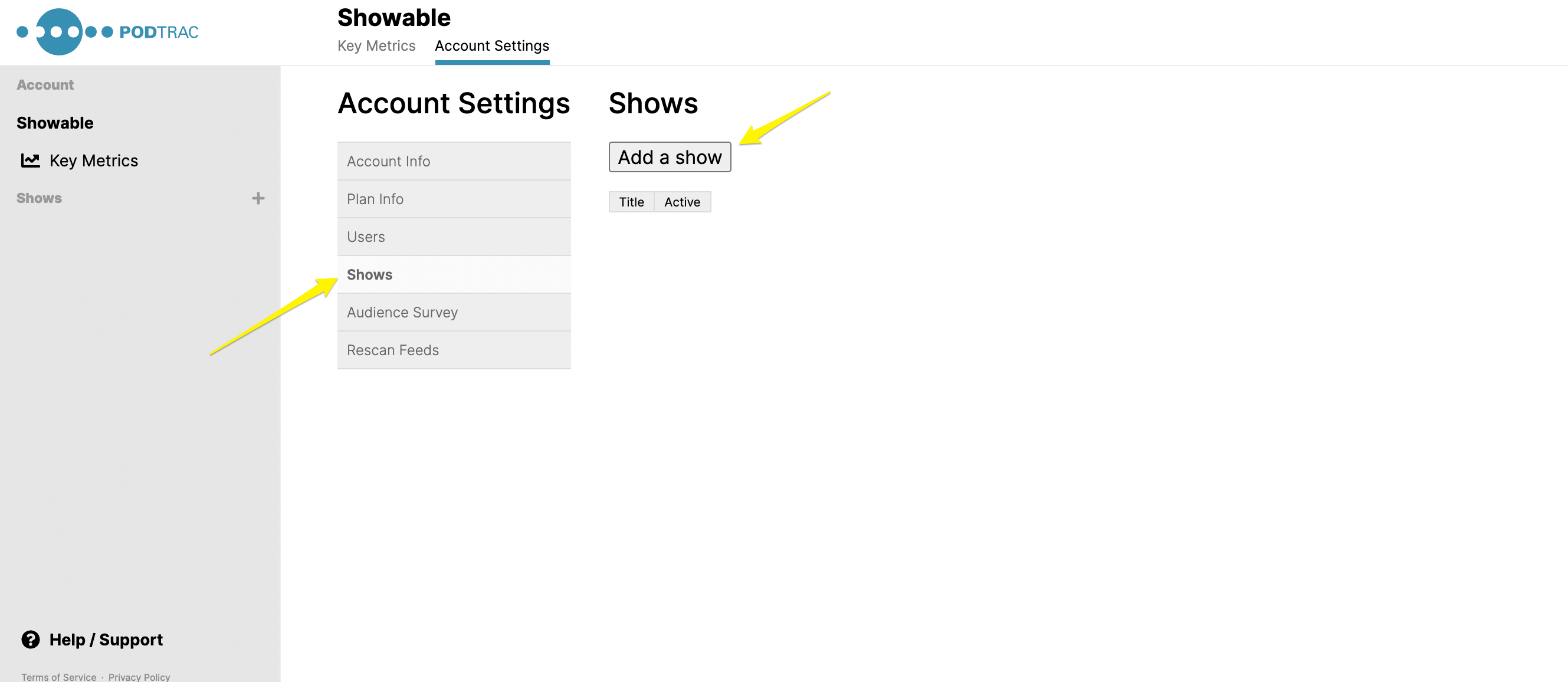Click the Active column header
Image resolution: width=1568 pixels, height=682 pixels.
[x=682, y=202]
